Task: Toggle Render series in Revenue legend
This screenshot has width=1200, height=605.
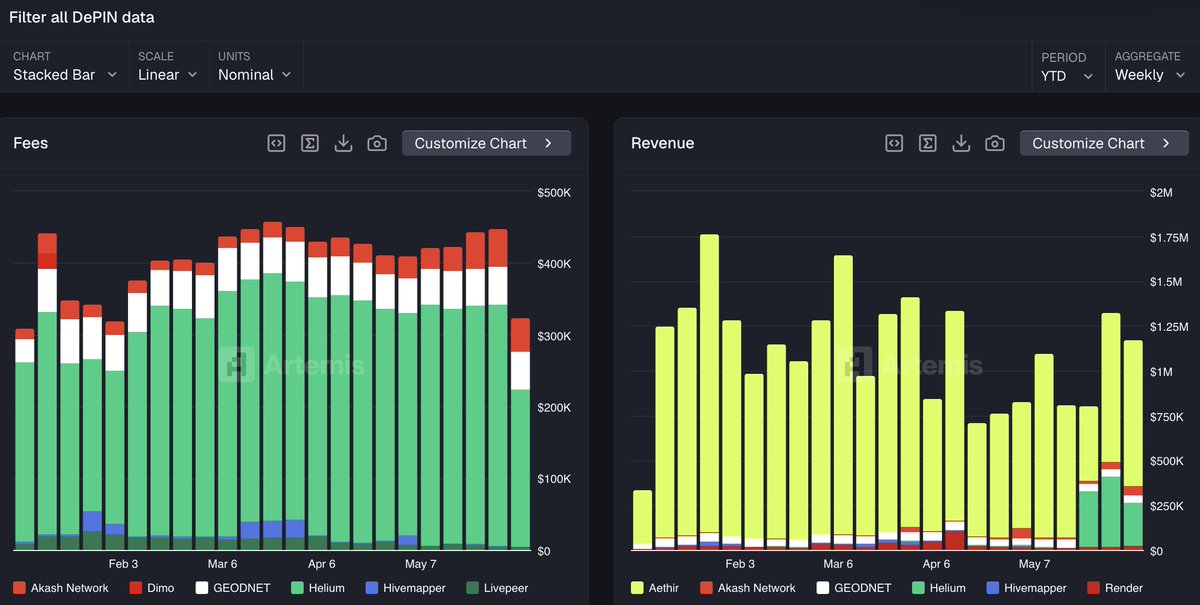Action: click(1115, 588)
